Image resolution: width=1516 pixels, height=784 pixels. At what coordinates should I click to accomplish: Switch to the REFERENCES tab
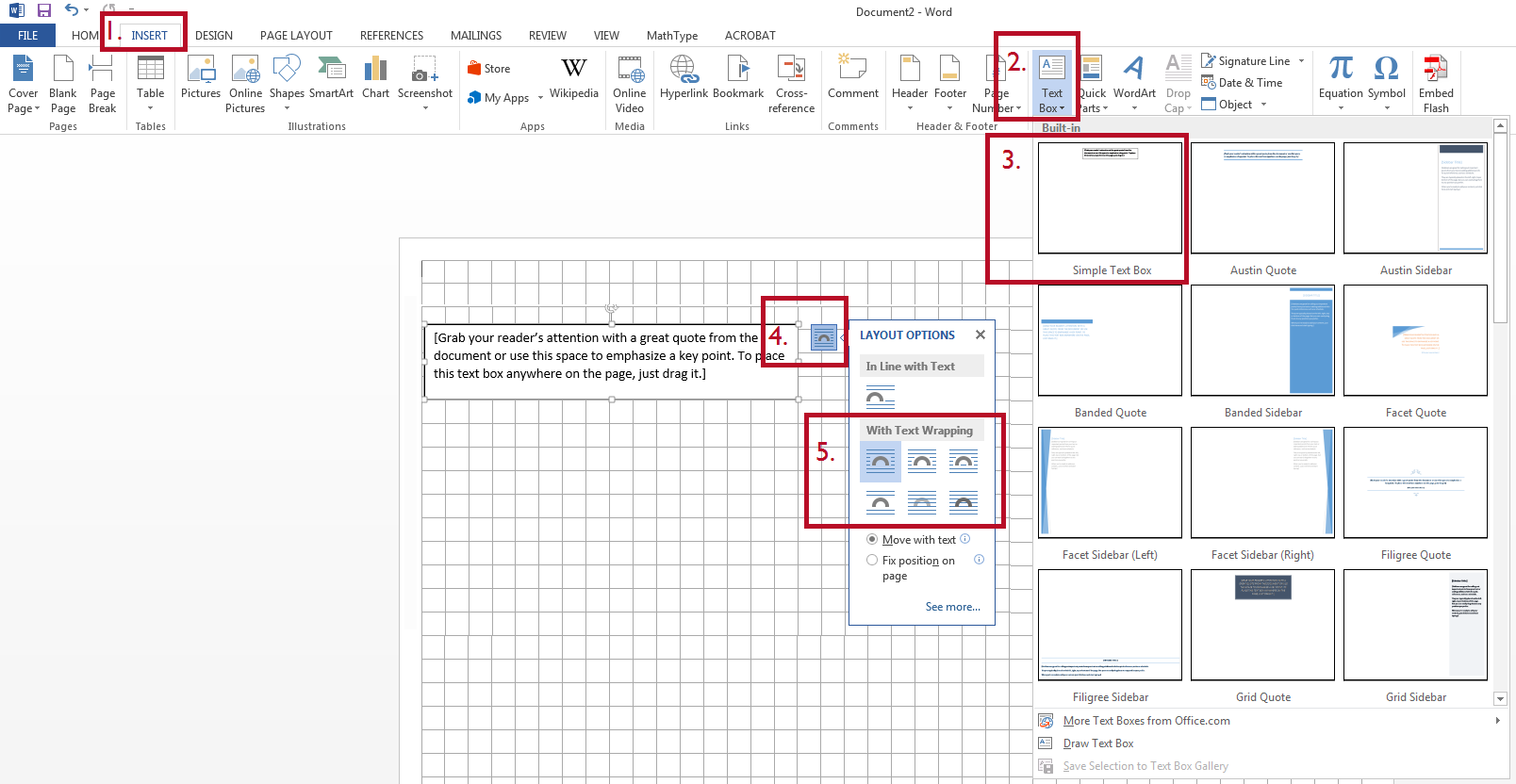click(391, 36)
